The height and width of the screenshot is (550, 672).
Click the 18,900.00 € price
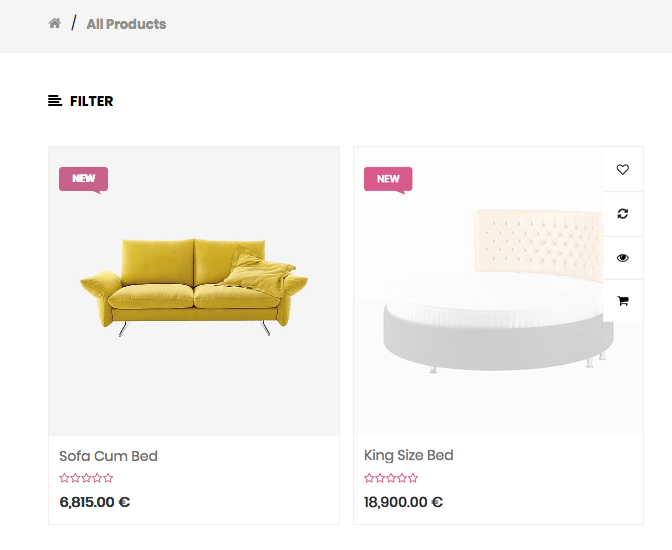tap(403, 502)
